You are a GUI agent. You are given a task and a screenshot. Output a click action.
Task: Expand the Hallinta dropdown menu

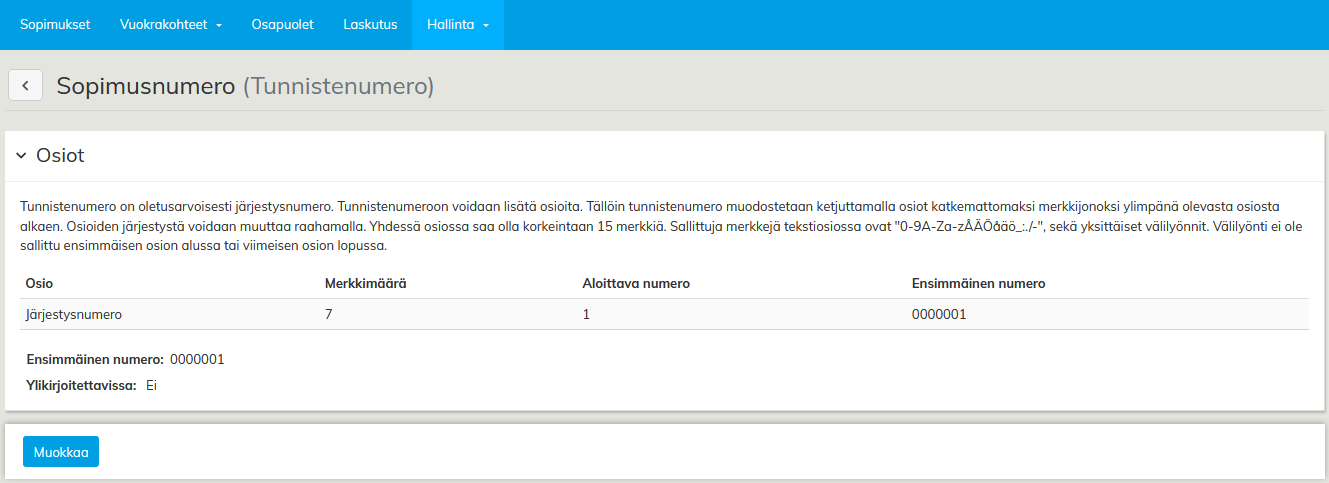pos(457,25)
